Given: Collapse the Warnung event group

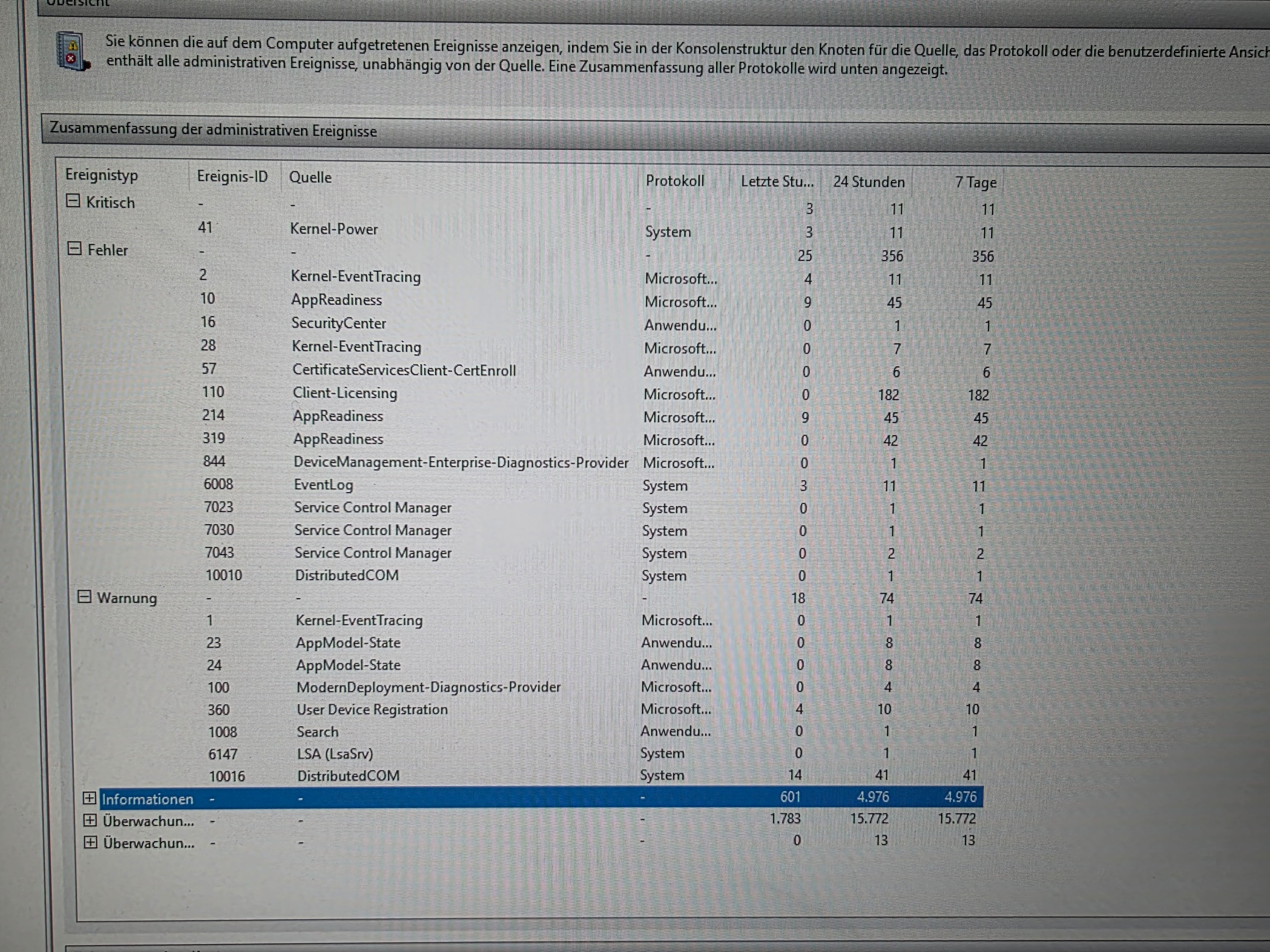Looking at the screenshot, I should tap(84, 597).
